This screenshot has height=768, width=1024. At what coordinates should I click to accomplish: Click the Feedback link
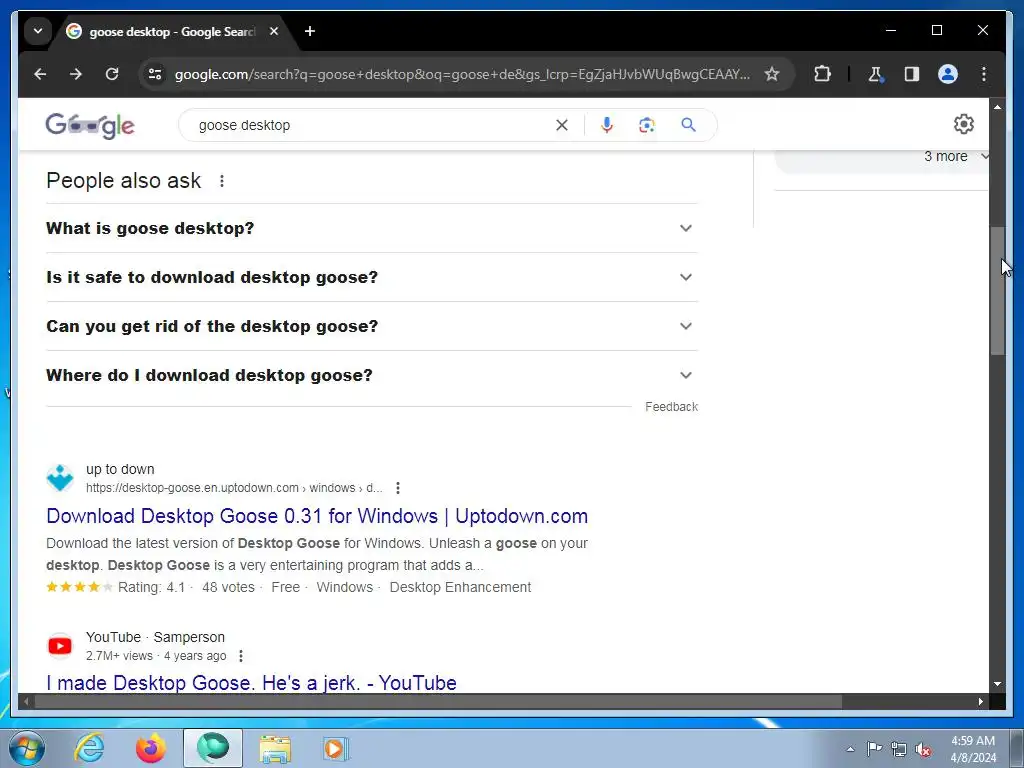pos(671,407)
